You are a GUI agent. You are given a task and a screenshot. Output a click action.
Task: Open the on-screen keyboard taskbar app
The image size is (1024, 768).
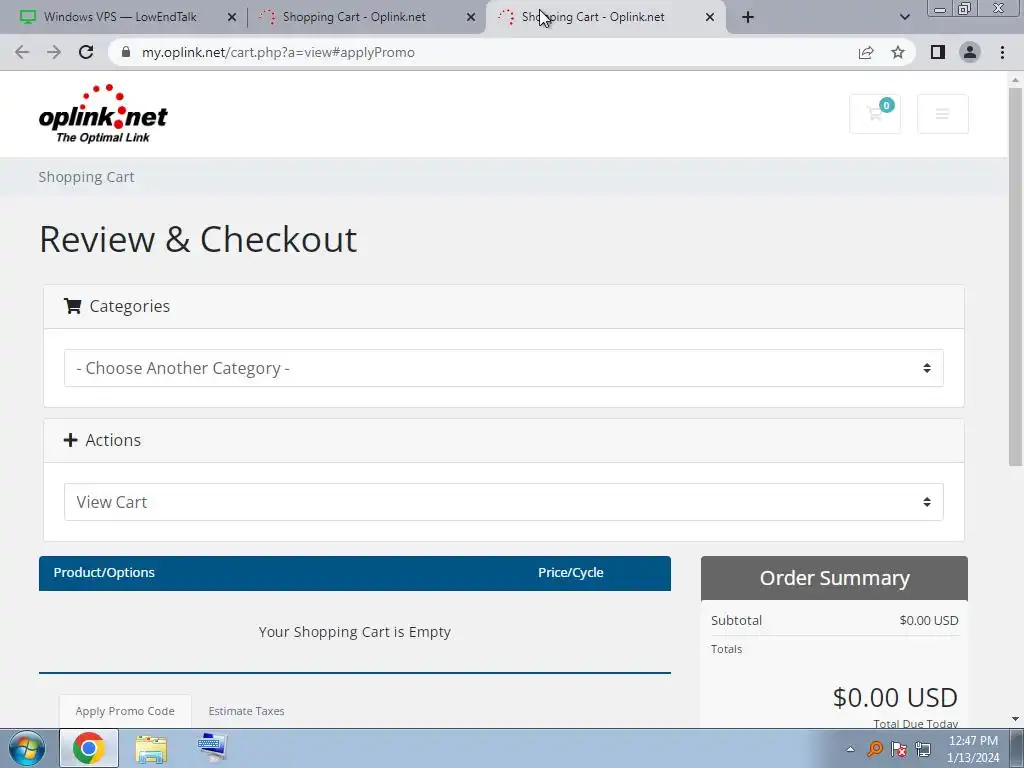212,748
